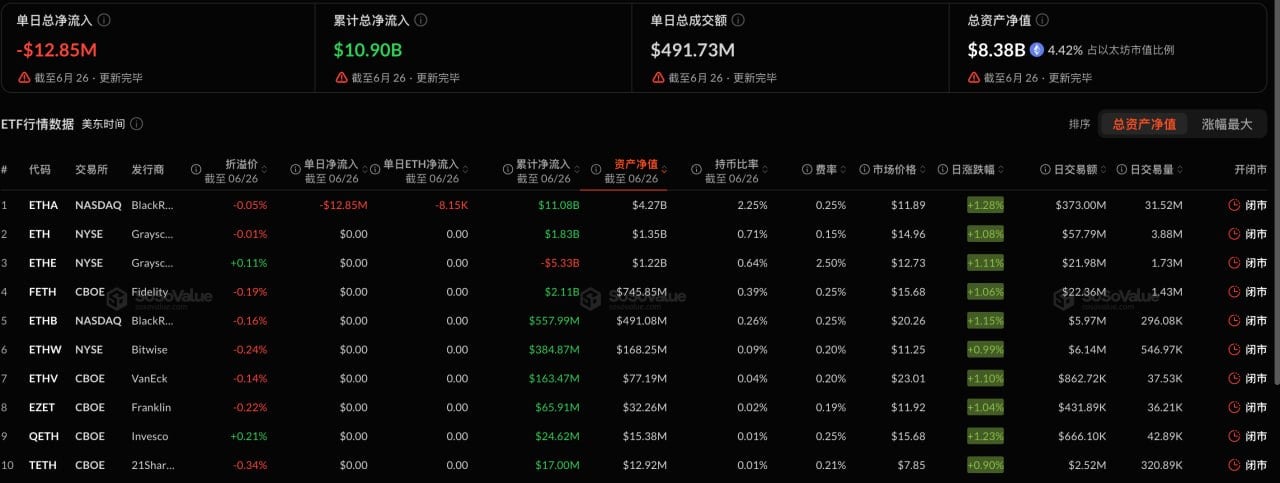Open info icon beside 单日总成交额

pyautogui.click(x=737, y=20)
